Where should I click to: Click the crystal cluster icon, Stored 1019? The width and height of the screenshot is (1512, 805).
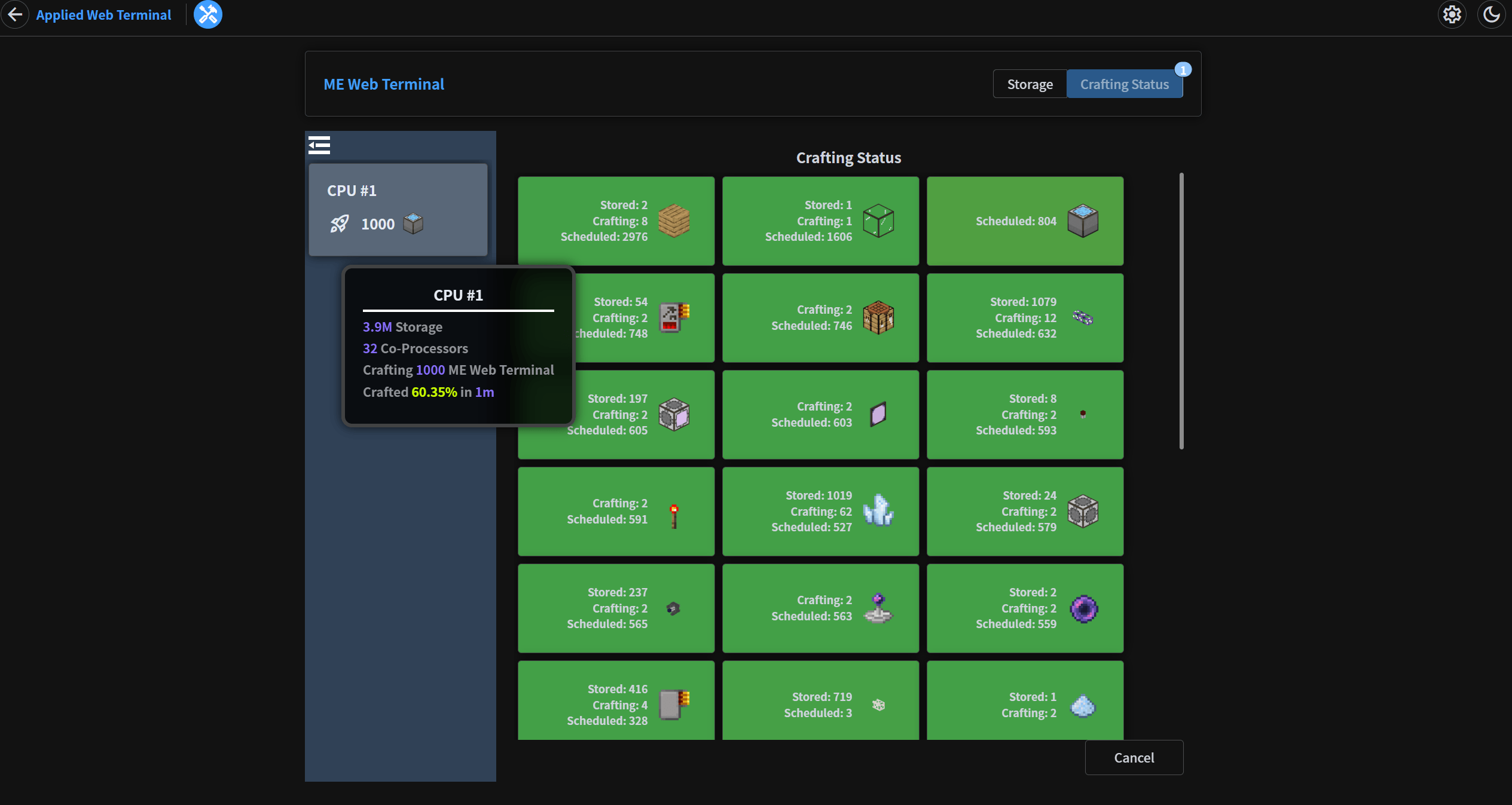(878, 511)
